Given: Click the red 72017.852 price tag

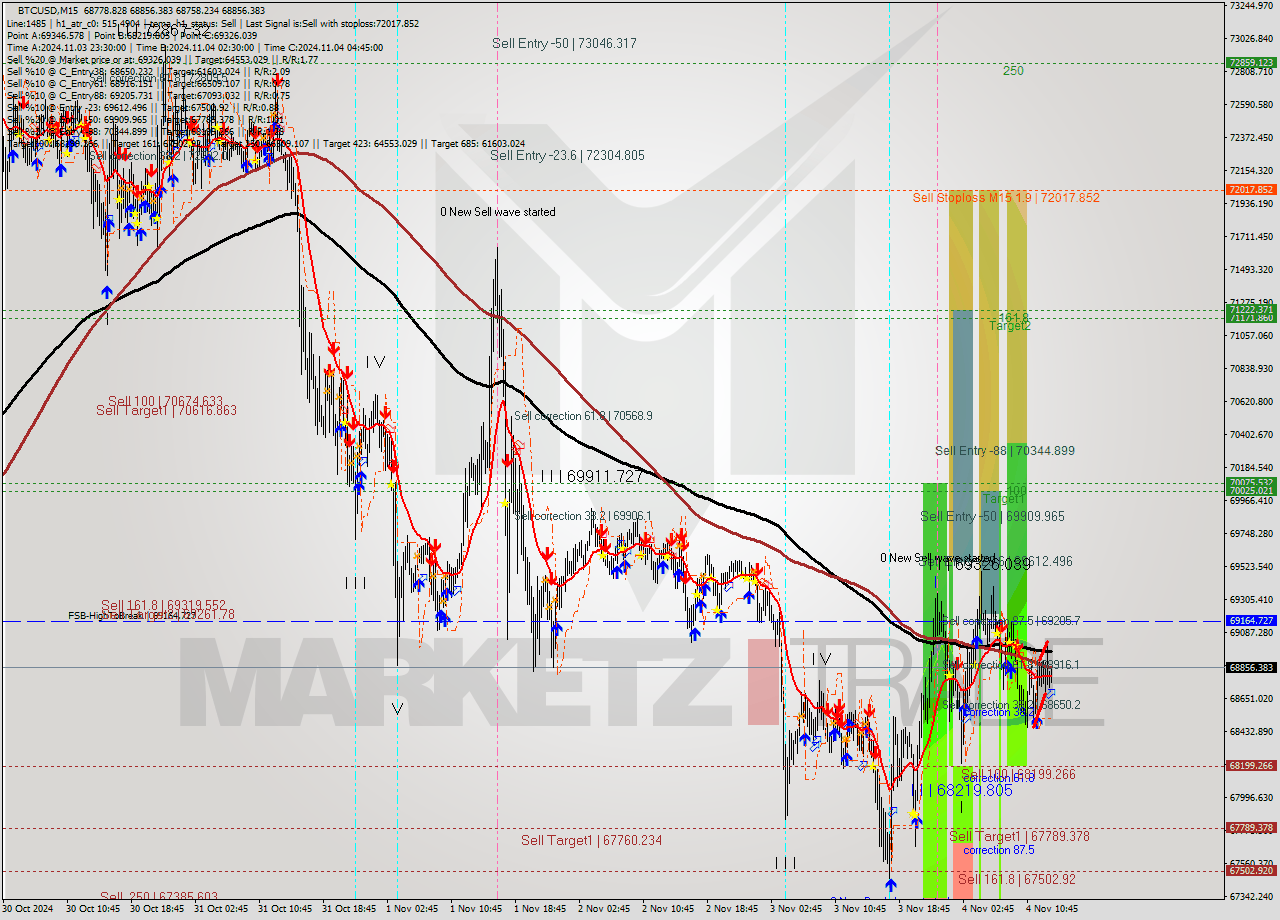Looking at the screenshot, I should 1250,189.
